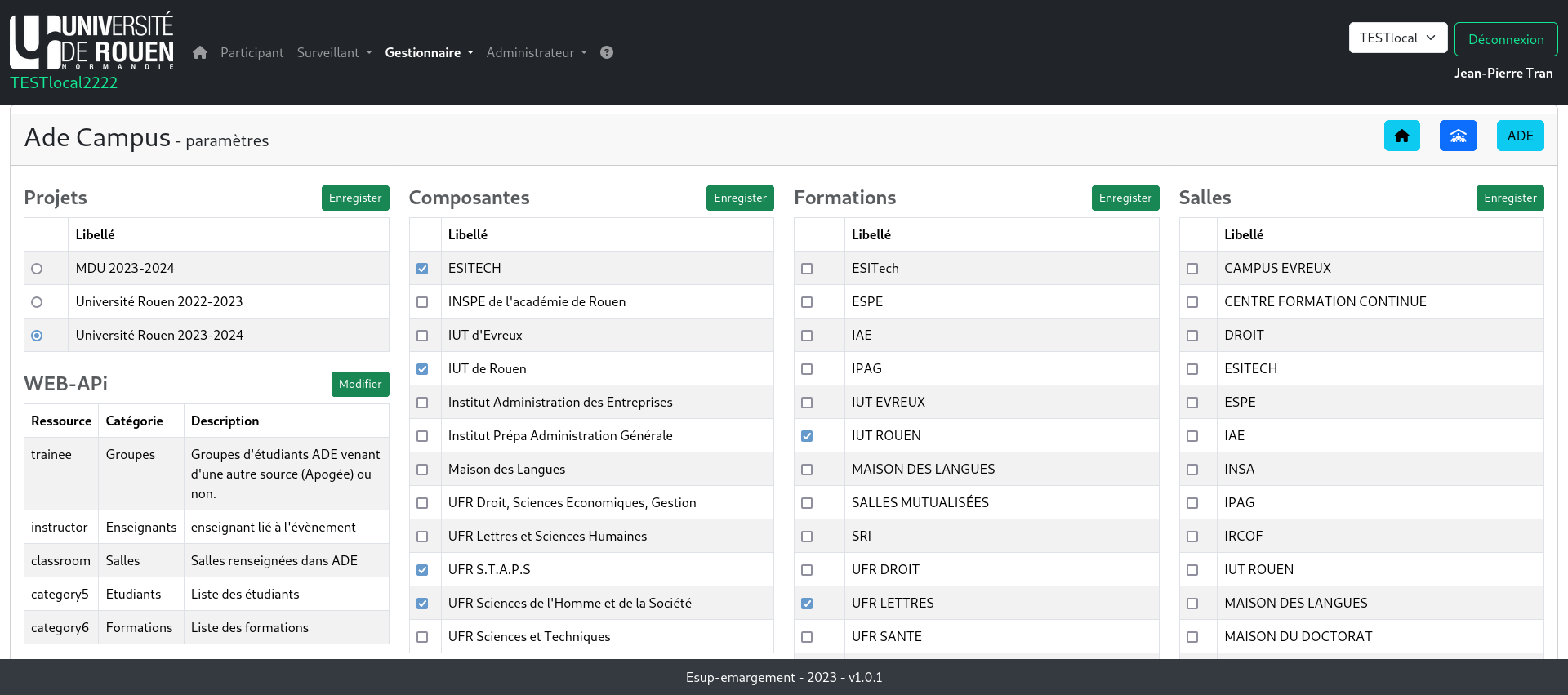The width and height of the screenshot is (1568, 695).
Task: Check the IUT d'Evreux composante checkbox
Action: tap(422, 336)
